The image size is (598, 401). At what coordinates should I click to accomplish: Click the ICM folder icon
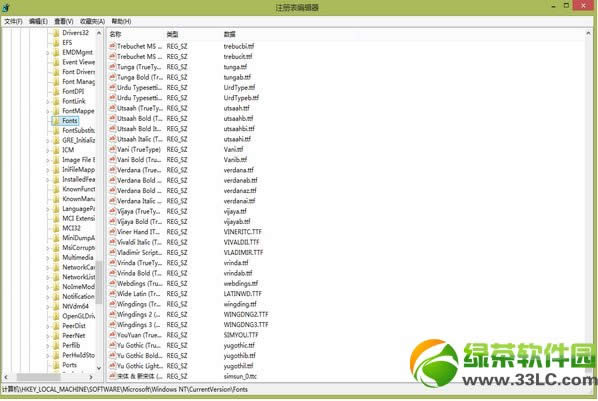(56, 150)
